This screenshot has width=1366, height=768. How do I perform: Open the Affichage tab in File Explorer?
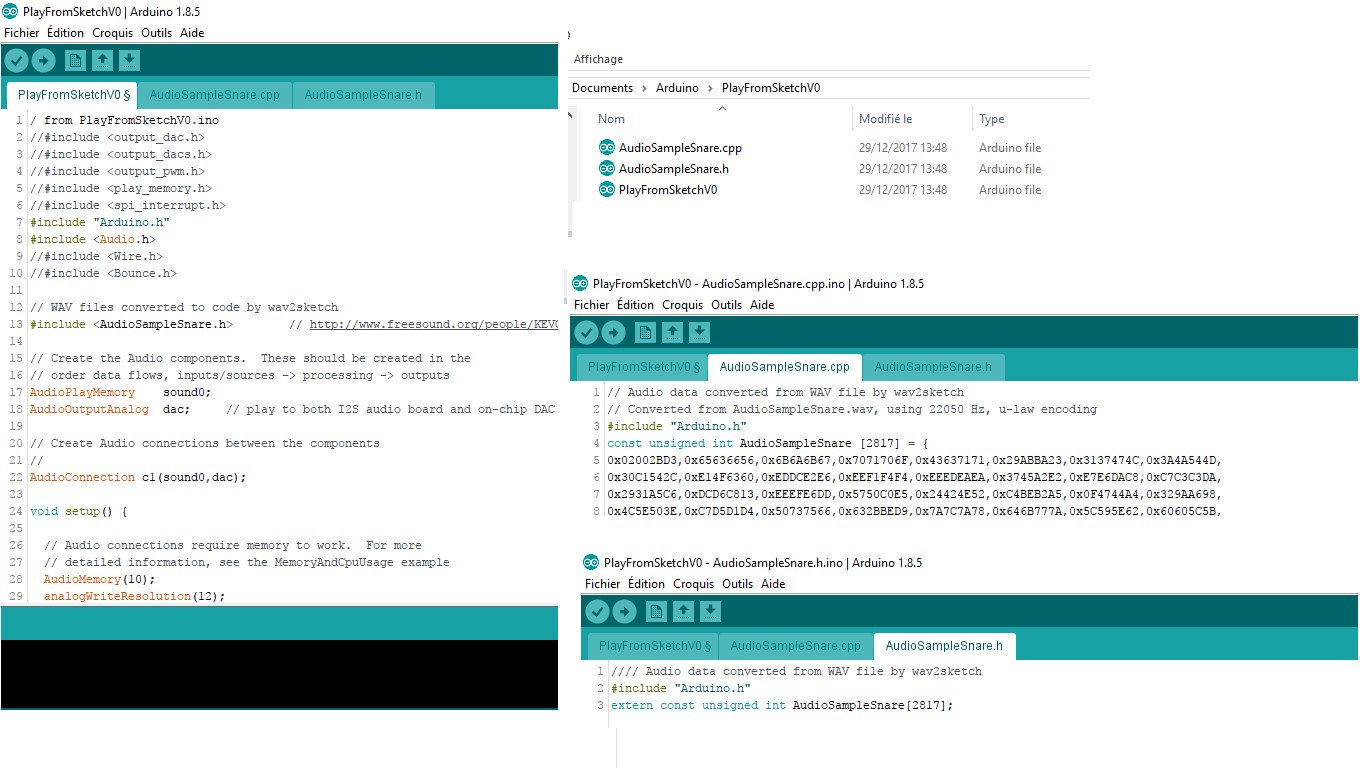[598, 60]
